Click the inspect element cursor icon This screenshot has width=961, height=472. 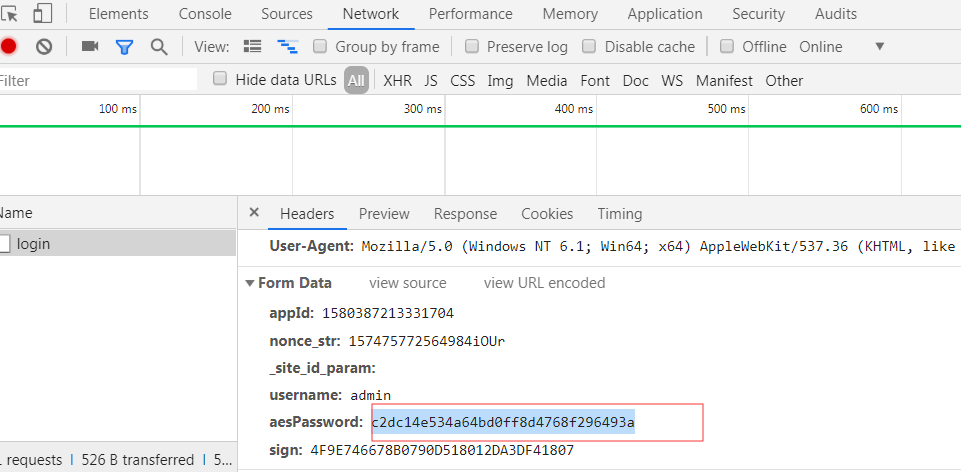(9, 14)
